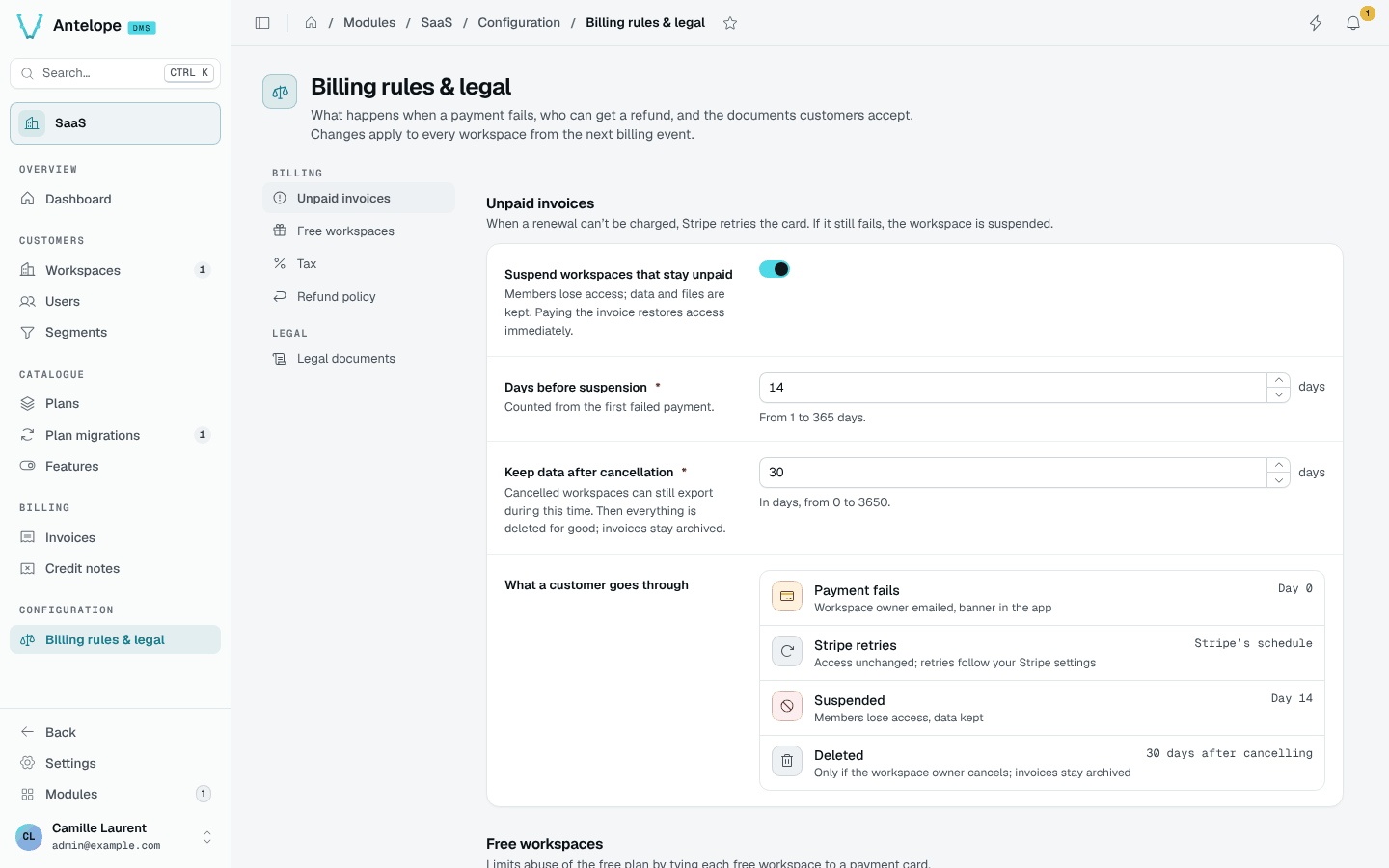Select Tax section tab
The image size is (1389, 868).
[x=359, y=263]
